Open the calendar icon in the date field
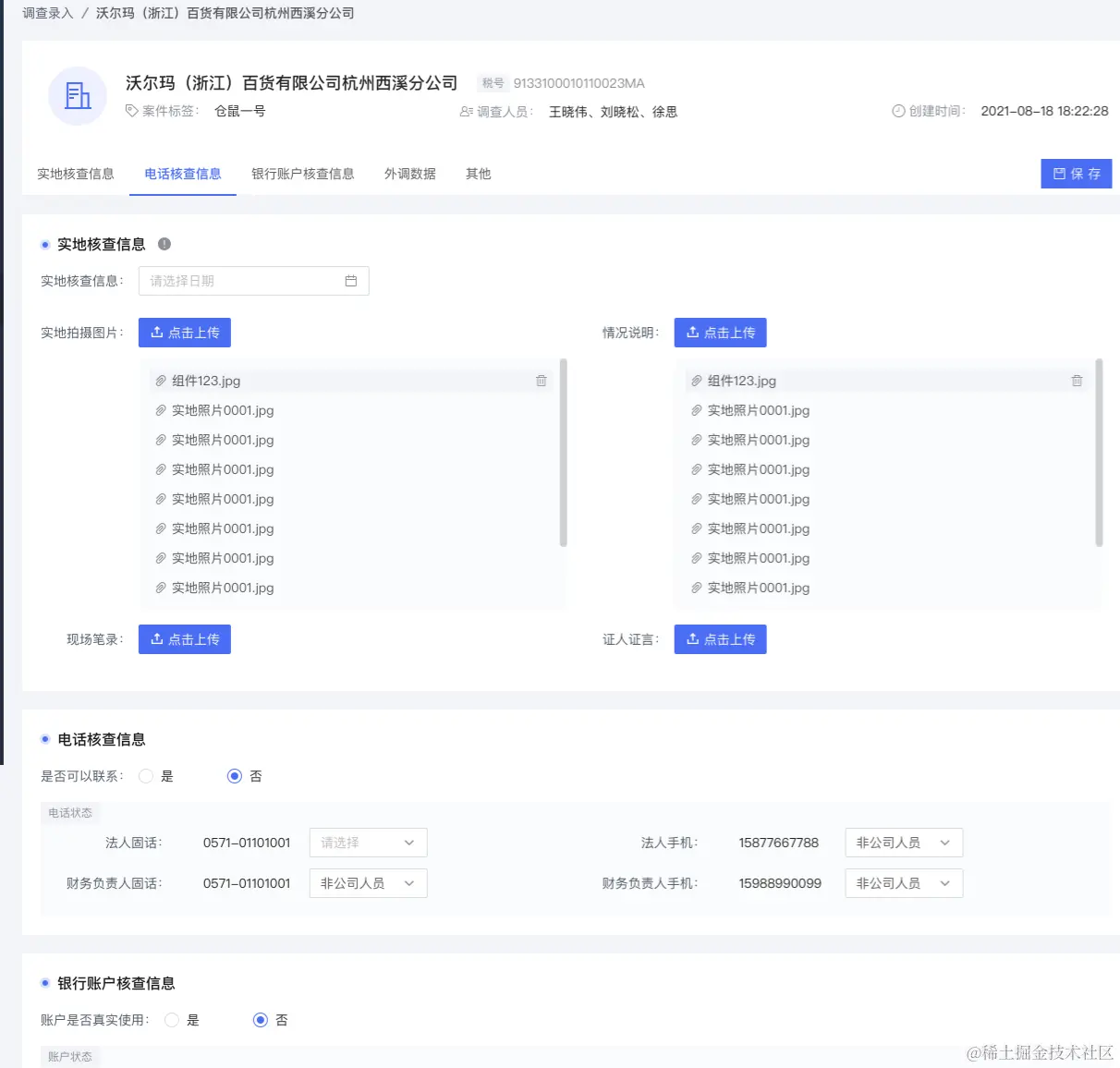This screenshot has width=1120, height=1068. tap(351, 281)
